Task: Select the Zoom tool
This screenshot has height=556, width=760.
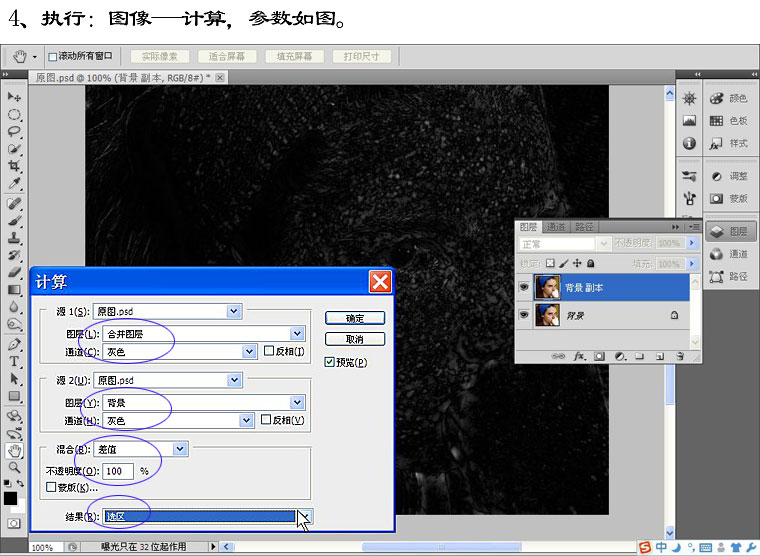Action: point(14,468)
